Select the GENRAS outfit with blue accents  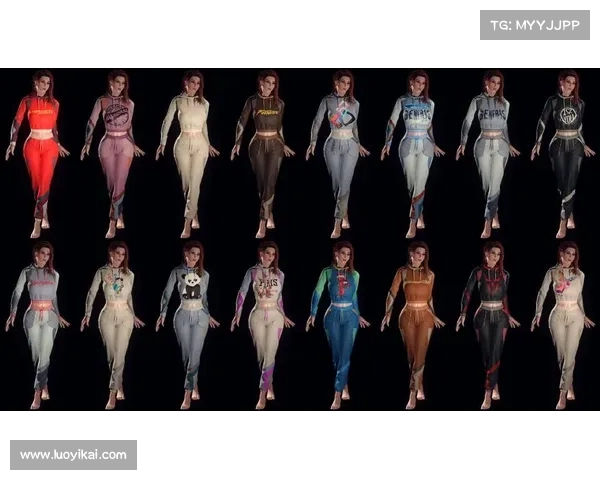tap(412, 153)
